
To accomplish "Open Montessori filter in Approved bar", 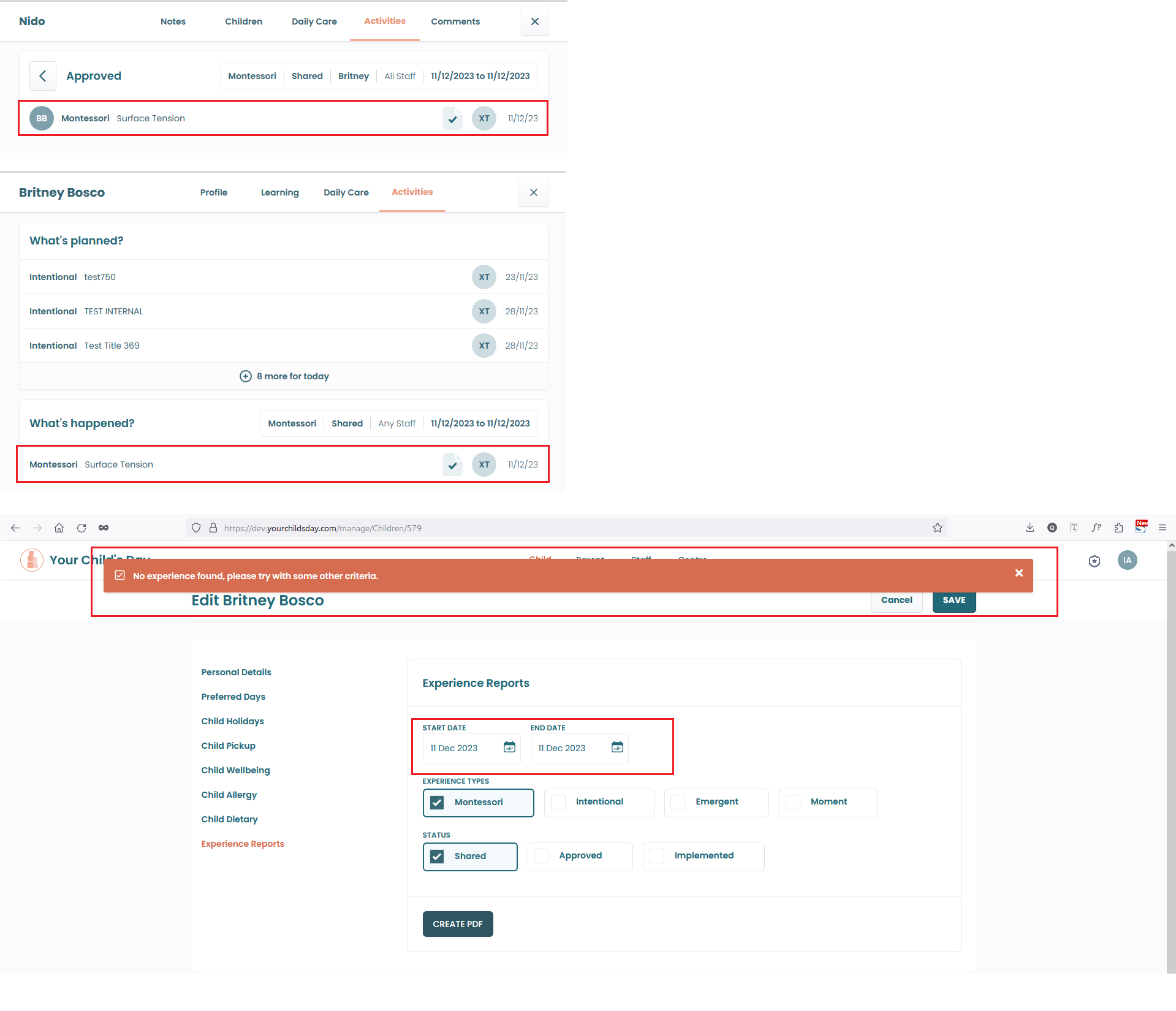I will coord(252,76).
